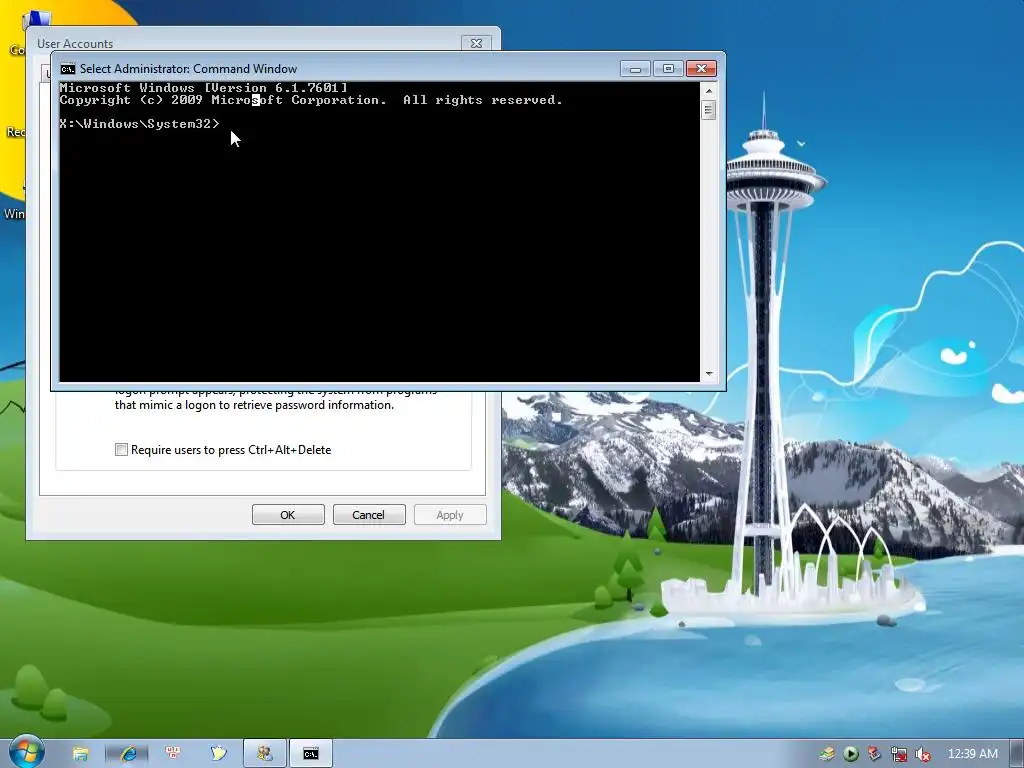Open the network status tray icon
Screen dimensions: 1024x768
tap(899, 754)
